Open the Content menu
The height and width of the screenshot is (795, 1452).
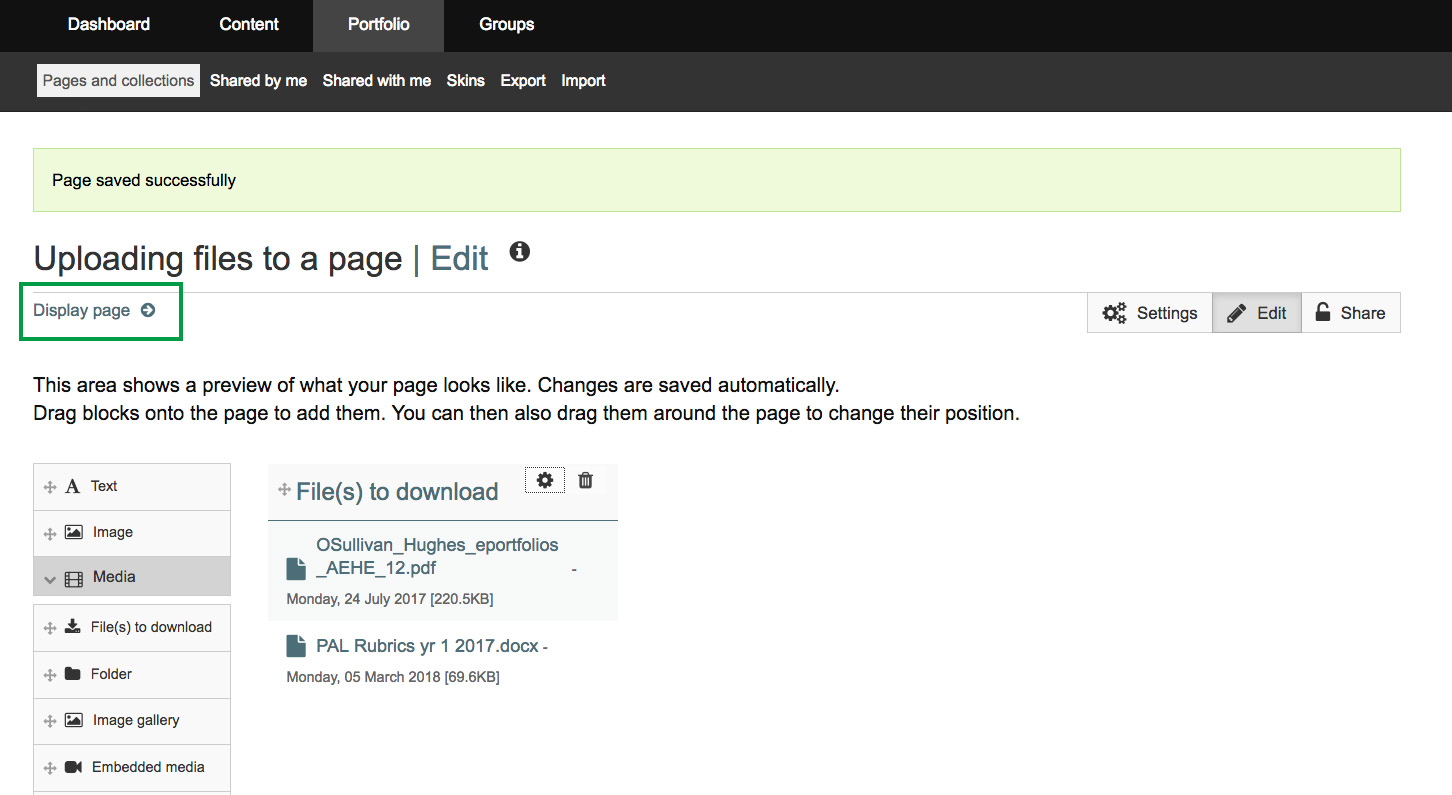[249, 24]
